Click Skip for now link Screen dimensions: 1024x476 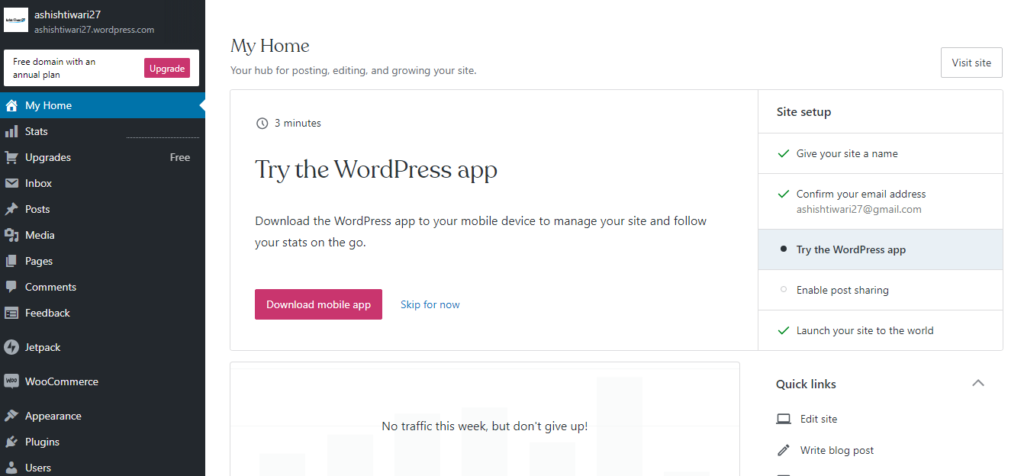430,304
